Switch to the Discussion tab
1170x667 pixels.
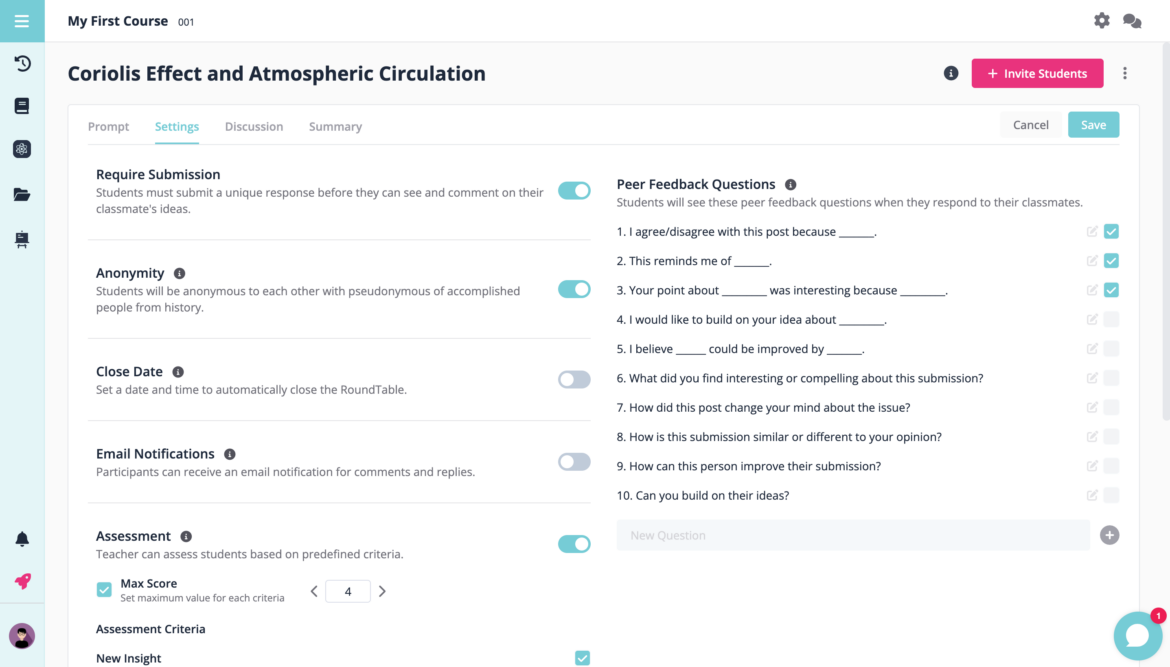(254, 126)
